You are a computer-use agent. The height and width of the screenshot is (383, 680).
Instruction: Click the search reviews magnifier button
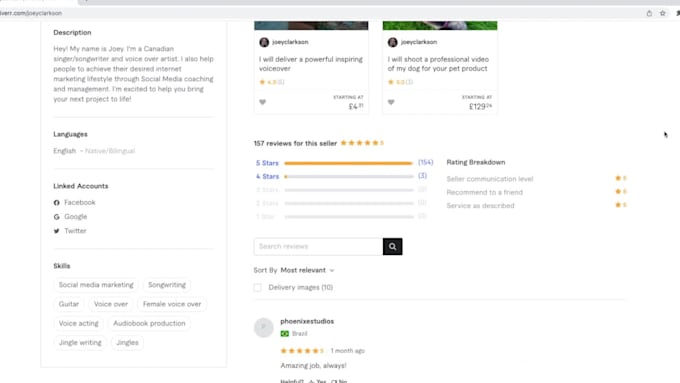point(392,246)
